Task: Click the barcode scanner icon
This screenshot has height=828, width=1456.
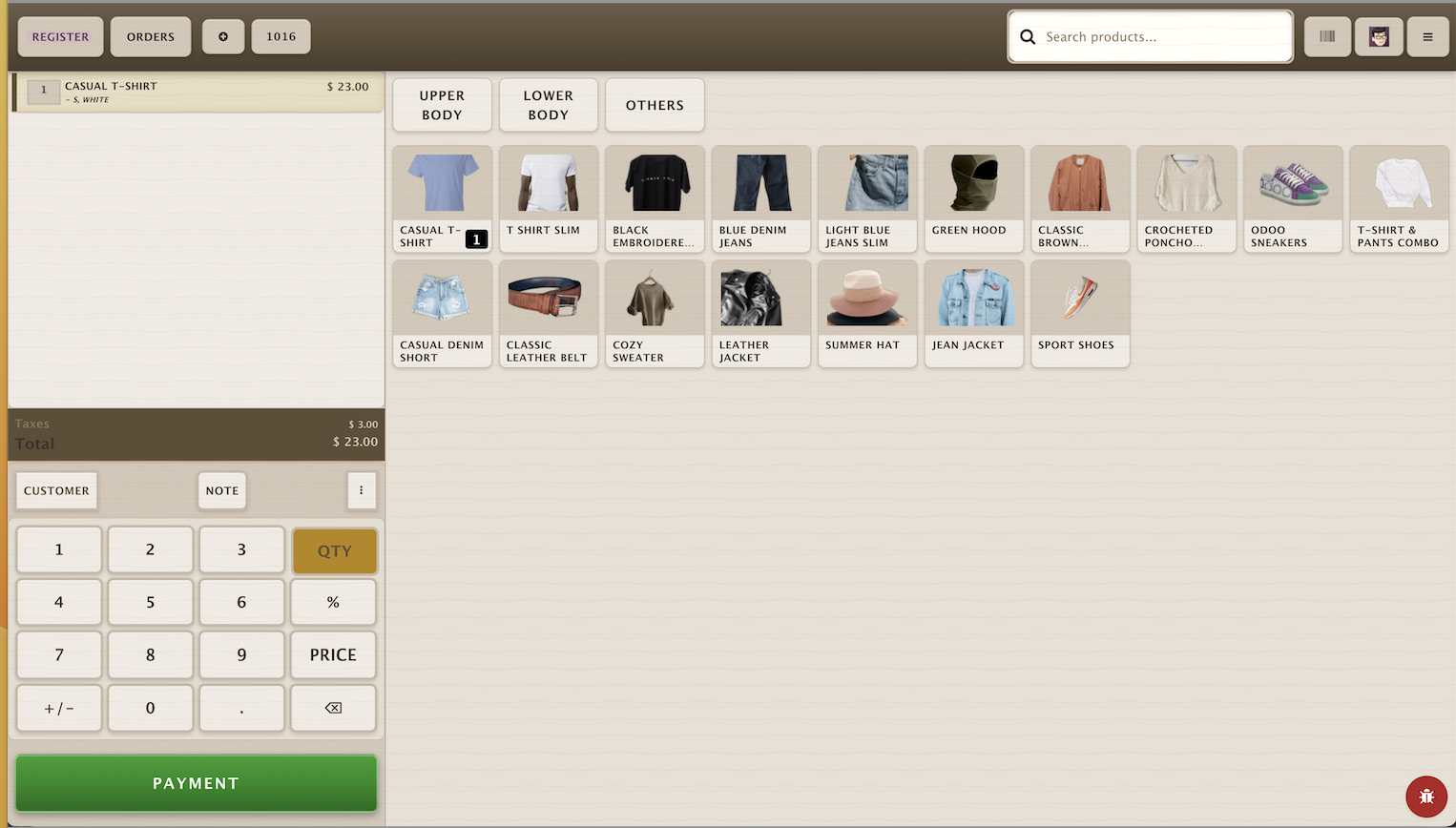Action: (1327, 37)
